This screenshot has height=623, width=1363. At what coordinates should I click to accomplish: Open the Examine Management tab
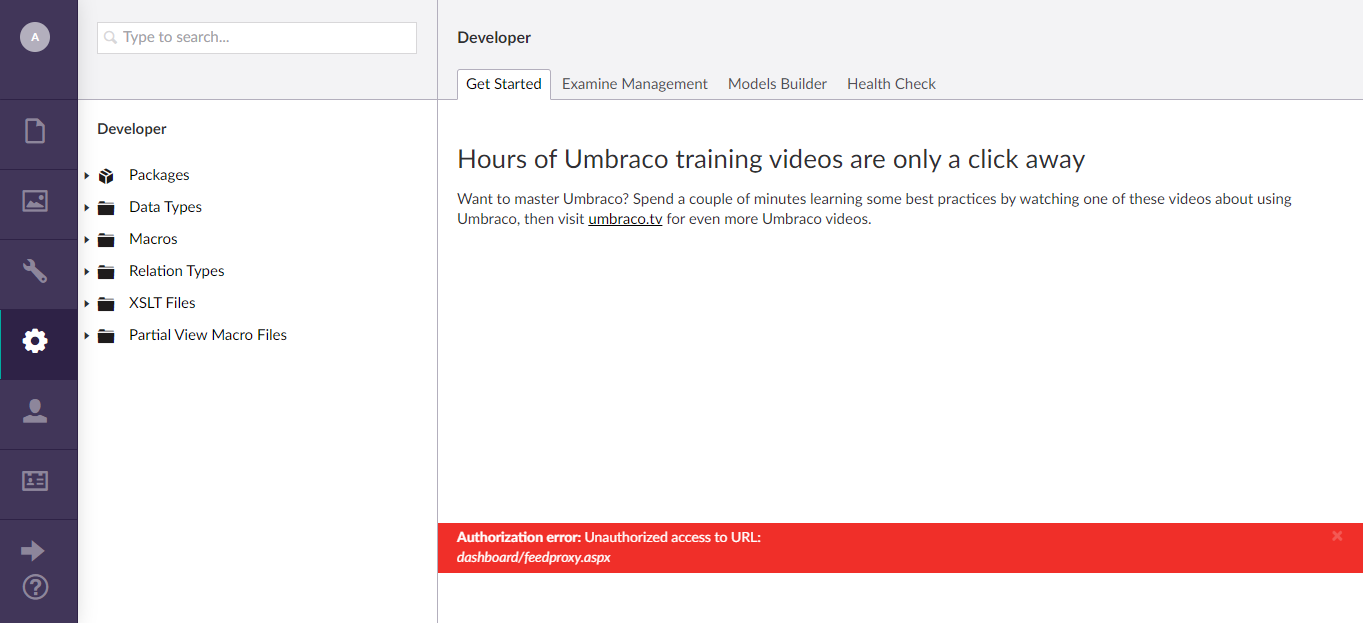(635, 84)
